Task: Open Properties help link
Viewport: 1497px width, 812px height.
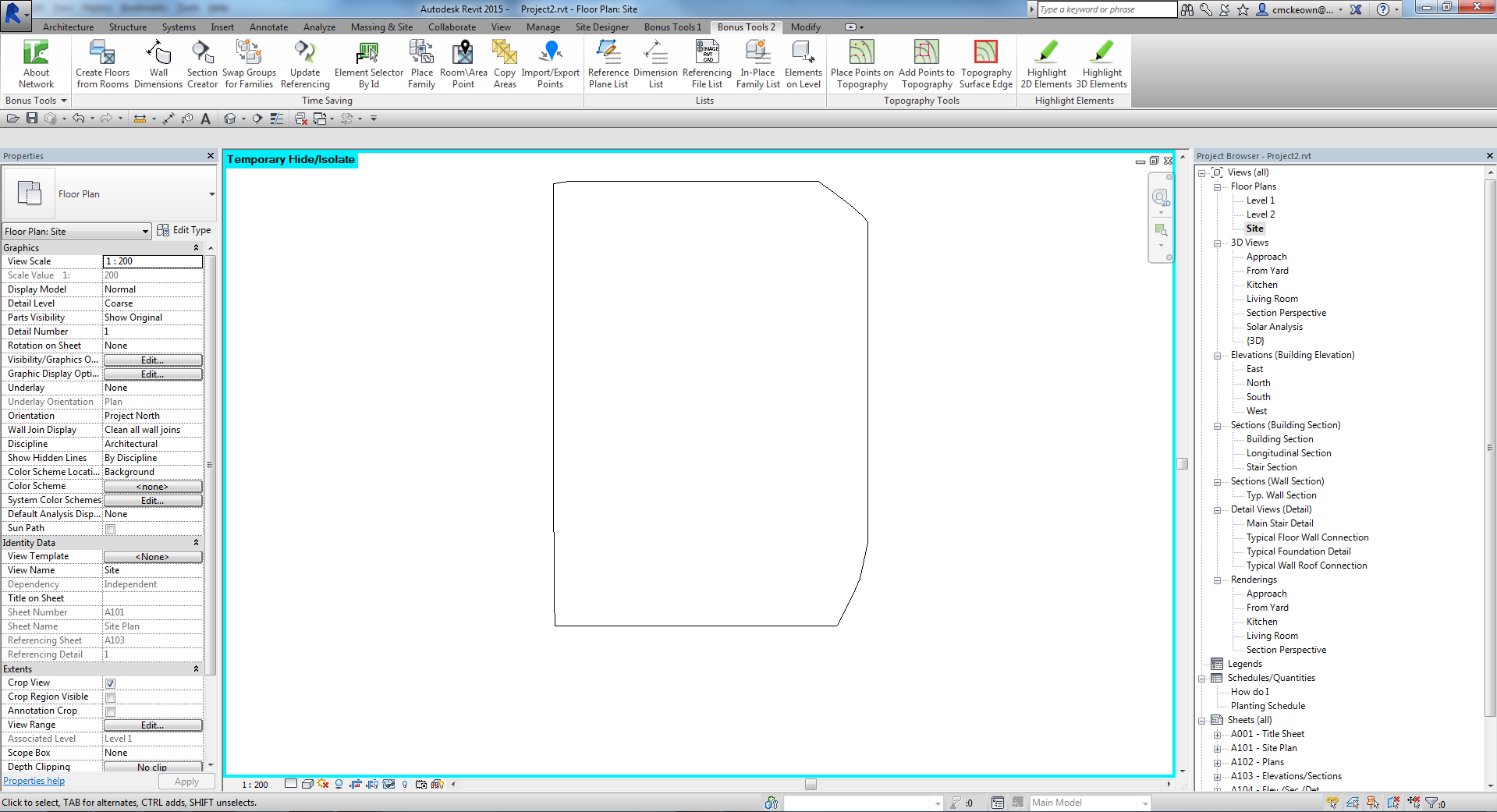Action: pos(34,780)
